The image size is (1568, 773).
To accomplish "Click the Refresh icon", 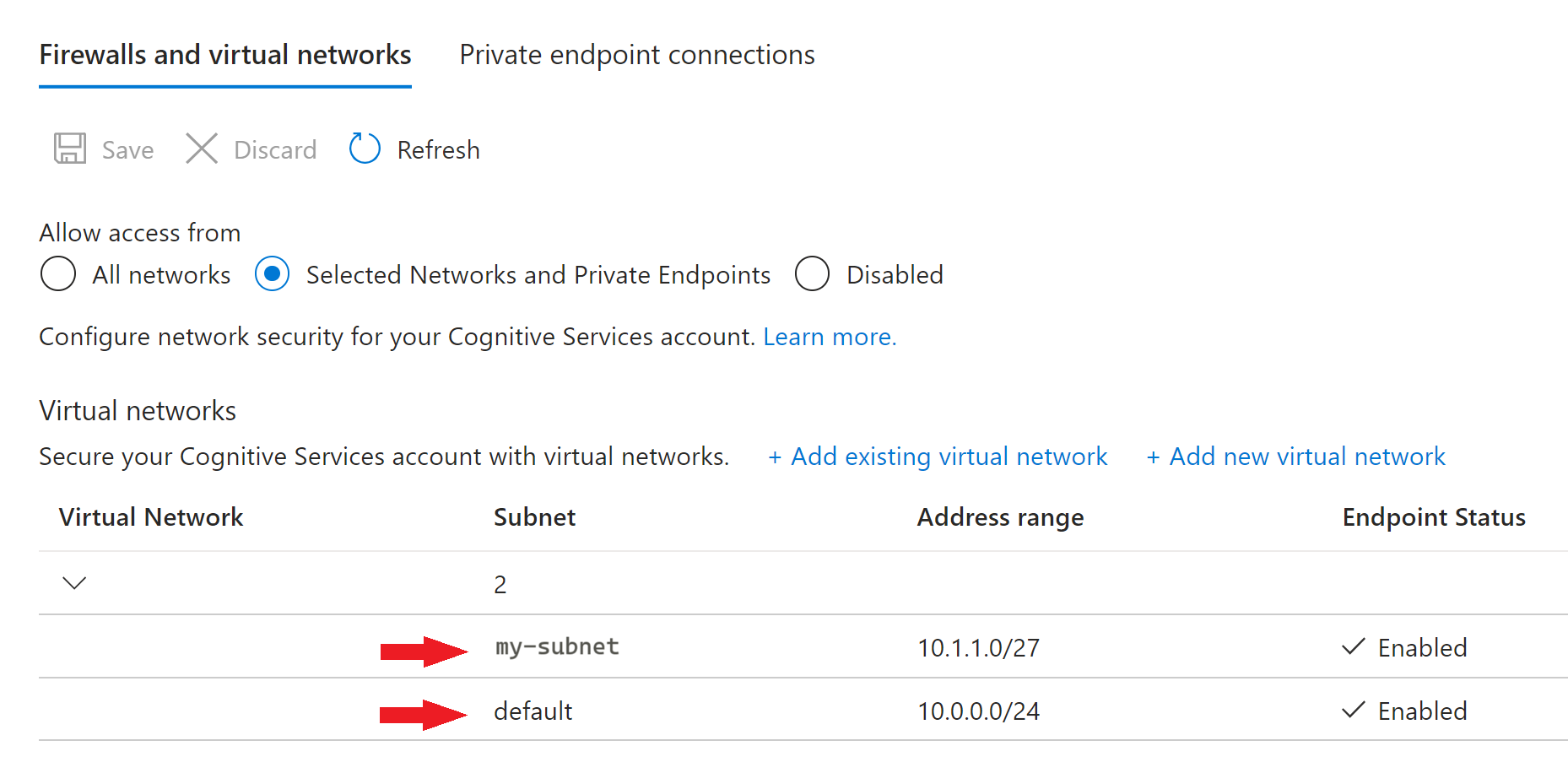I will [364, 149].
